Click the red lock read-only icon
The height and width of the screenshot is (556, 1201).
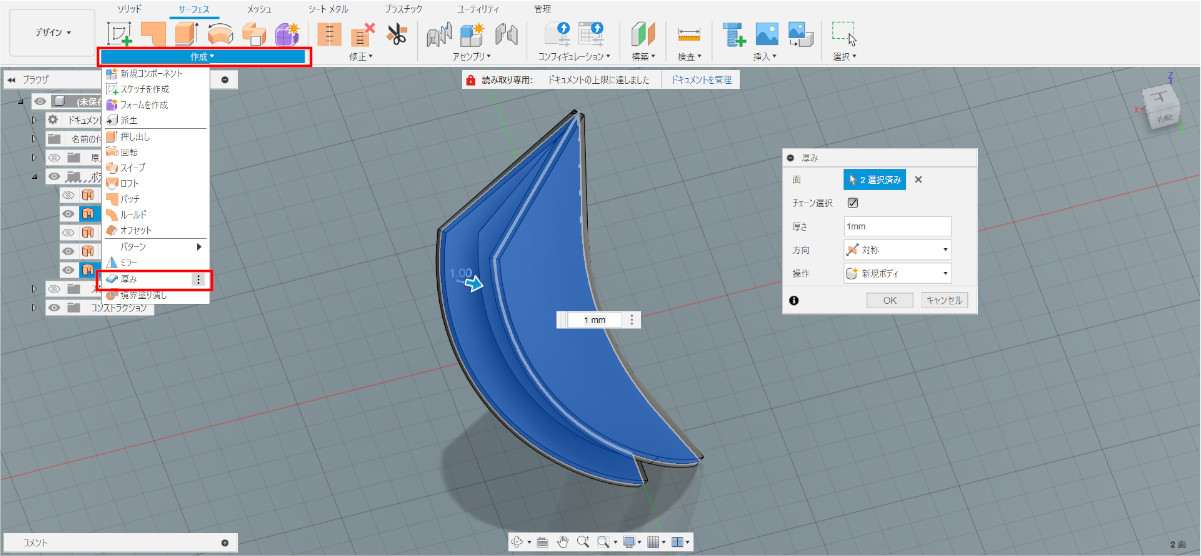coord(470,79)
